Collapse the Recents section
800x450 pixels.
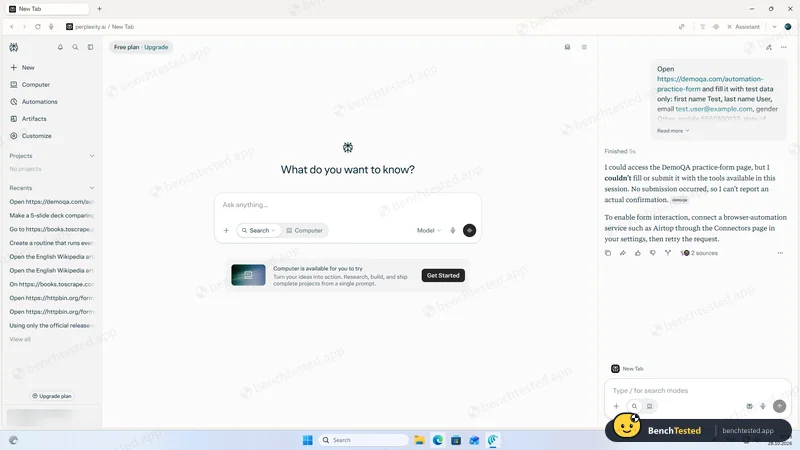pos(92,188)
